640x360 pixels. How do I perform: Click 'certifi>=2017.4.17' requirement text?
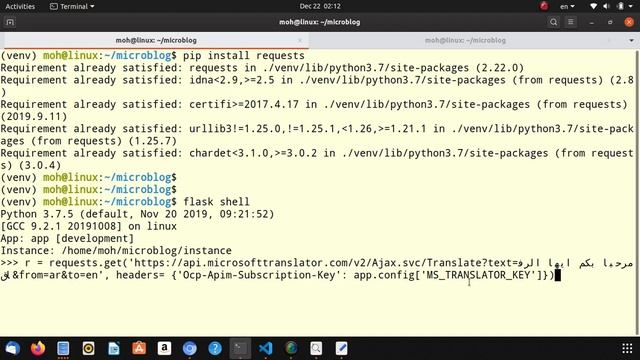point(244,104)
